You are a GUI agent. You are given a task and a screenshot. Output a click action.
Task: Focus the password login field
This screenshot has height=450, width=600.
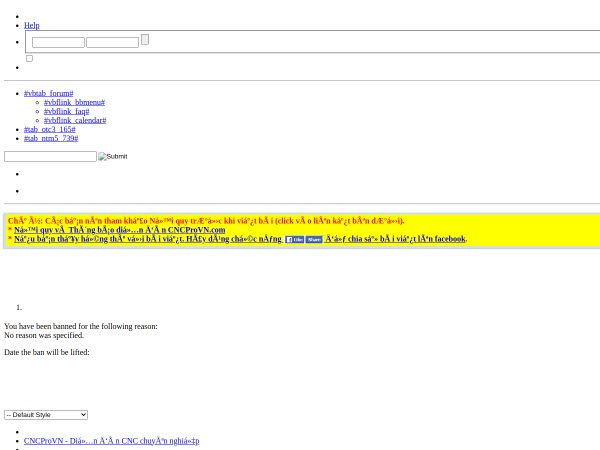coord(112,42)
